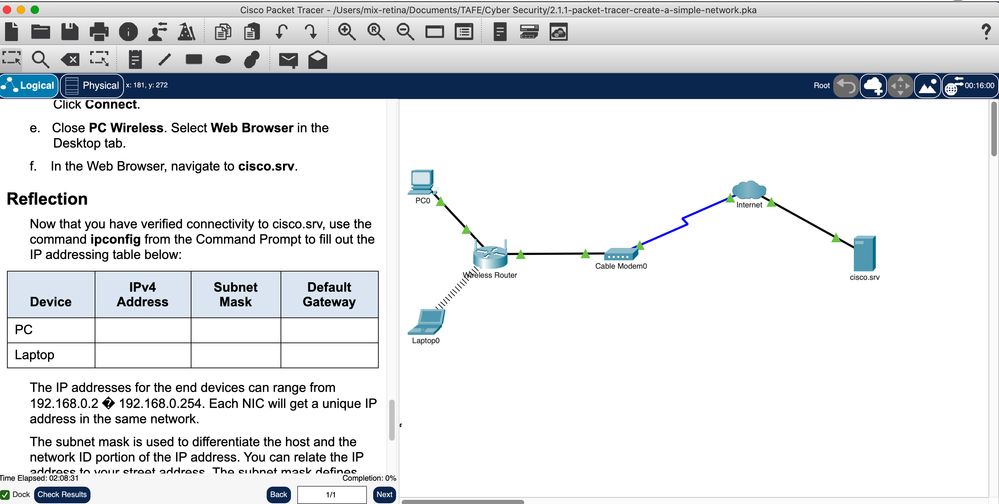Open the custom devices dialog icon

tap(500, 32)
